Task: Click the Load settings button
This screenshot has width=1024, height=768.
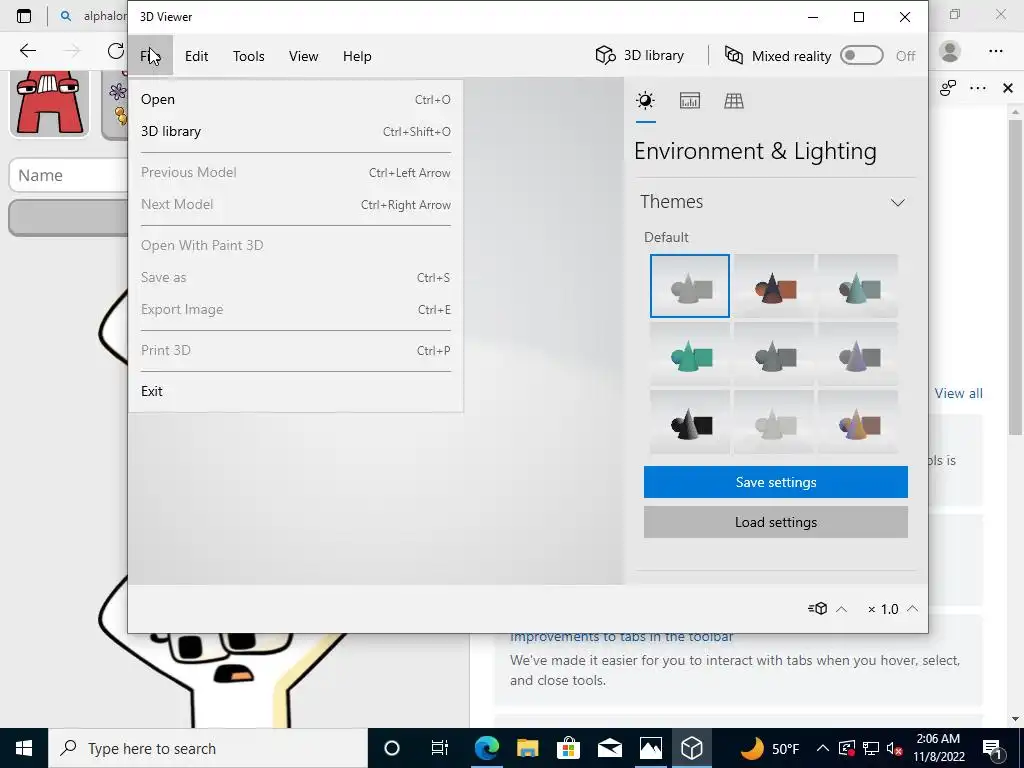Action: (775, 522)
